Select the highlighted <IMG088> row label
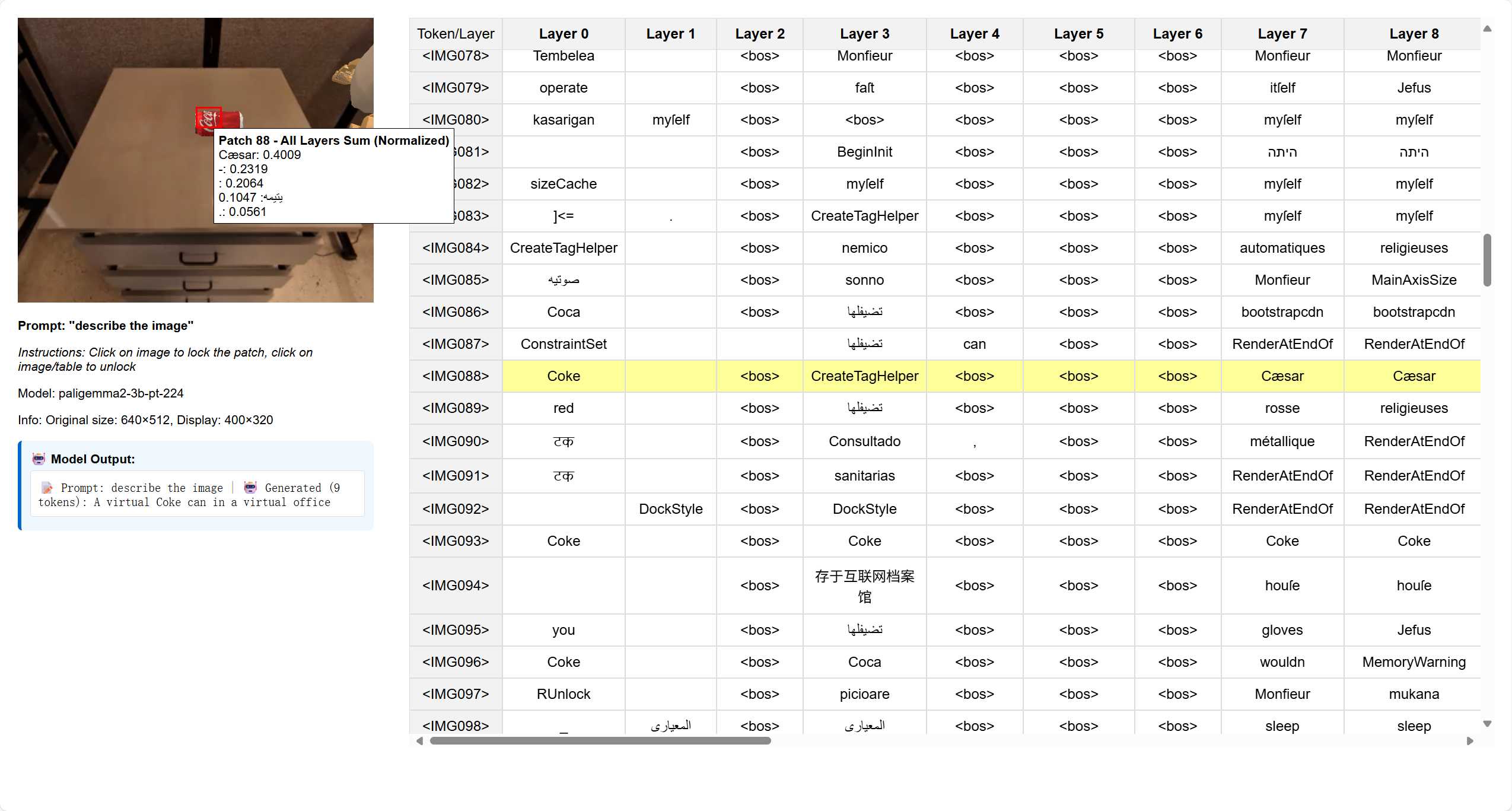 [x=455, y=376]
